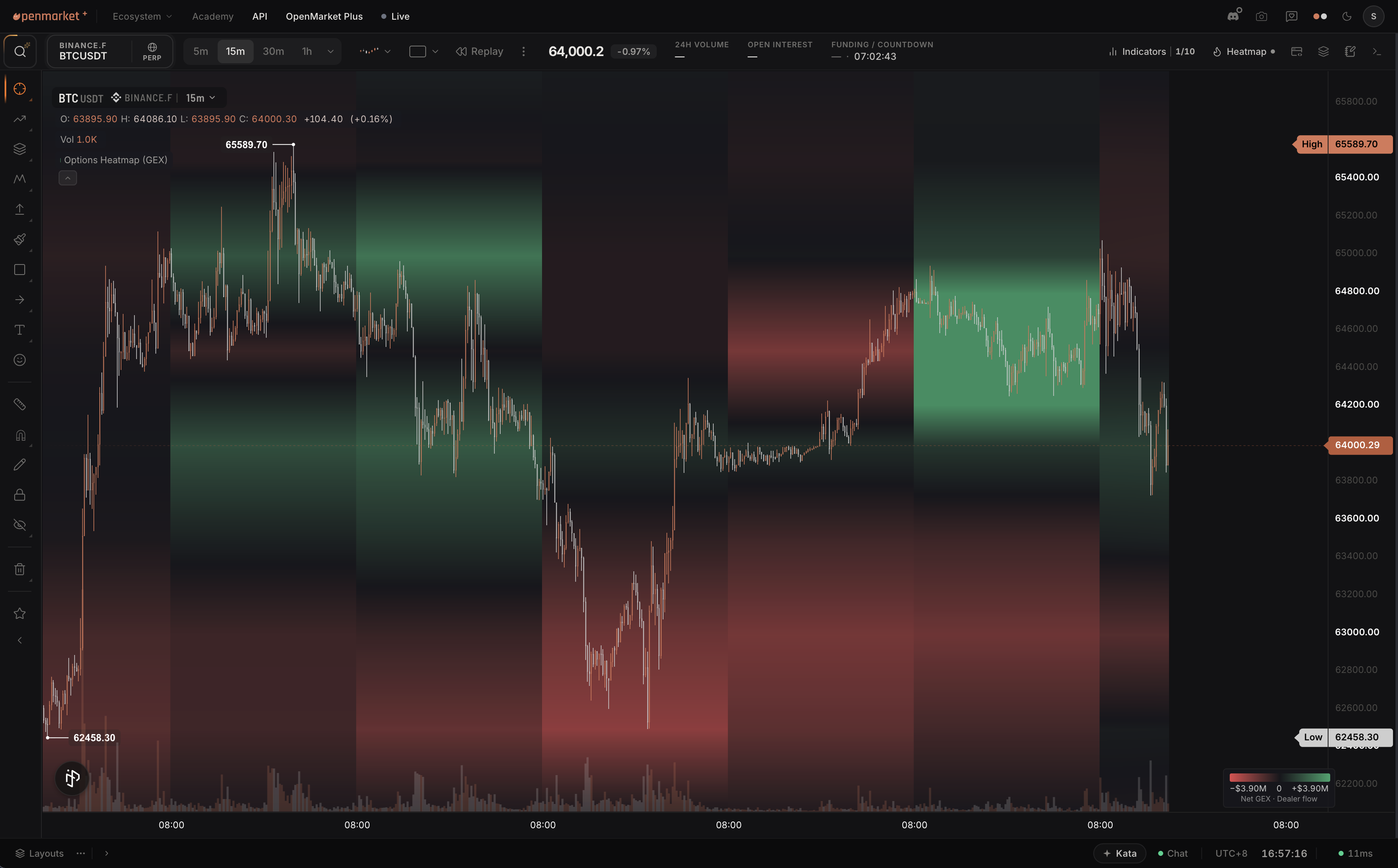Toggle stay-in-drawing-mode pencil

tap(20, 465)
